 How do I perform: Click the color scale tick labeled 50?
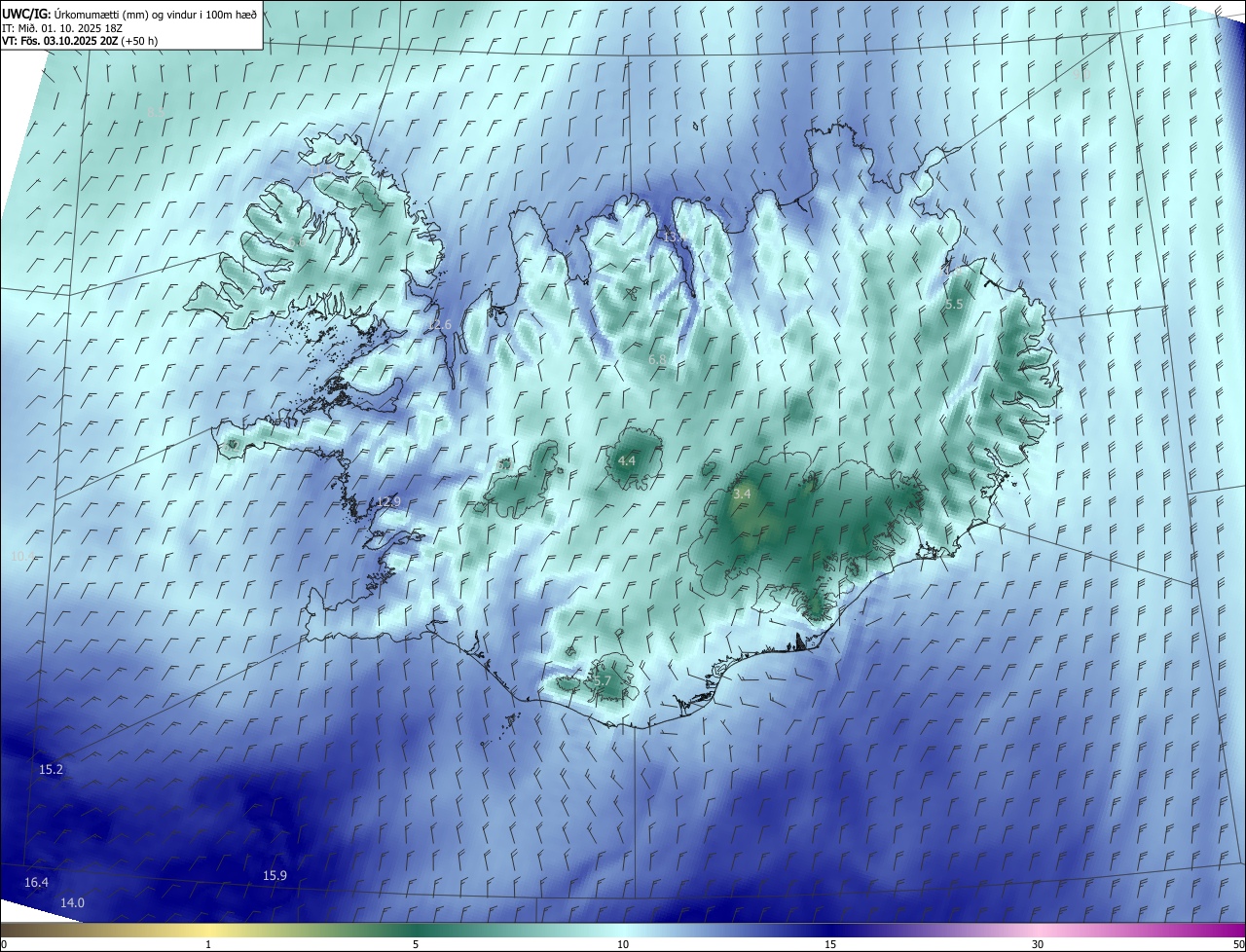tap(1238, 944)
